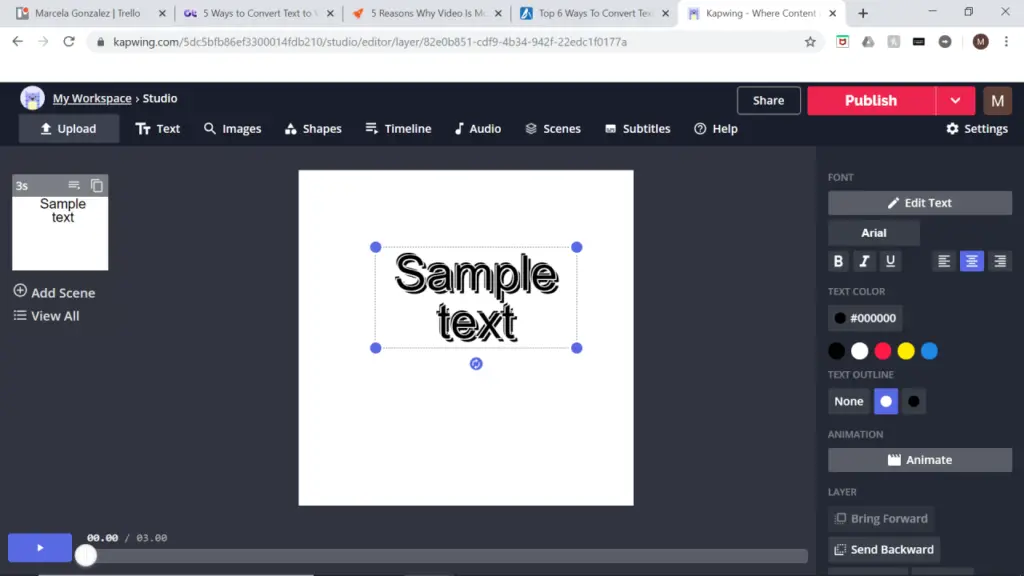Click the Add Scene link
Screen dimensions: 1024x576
click(x=55, y=293)
